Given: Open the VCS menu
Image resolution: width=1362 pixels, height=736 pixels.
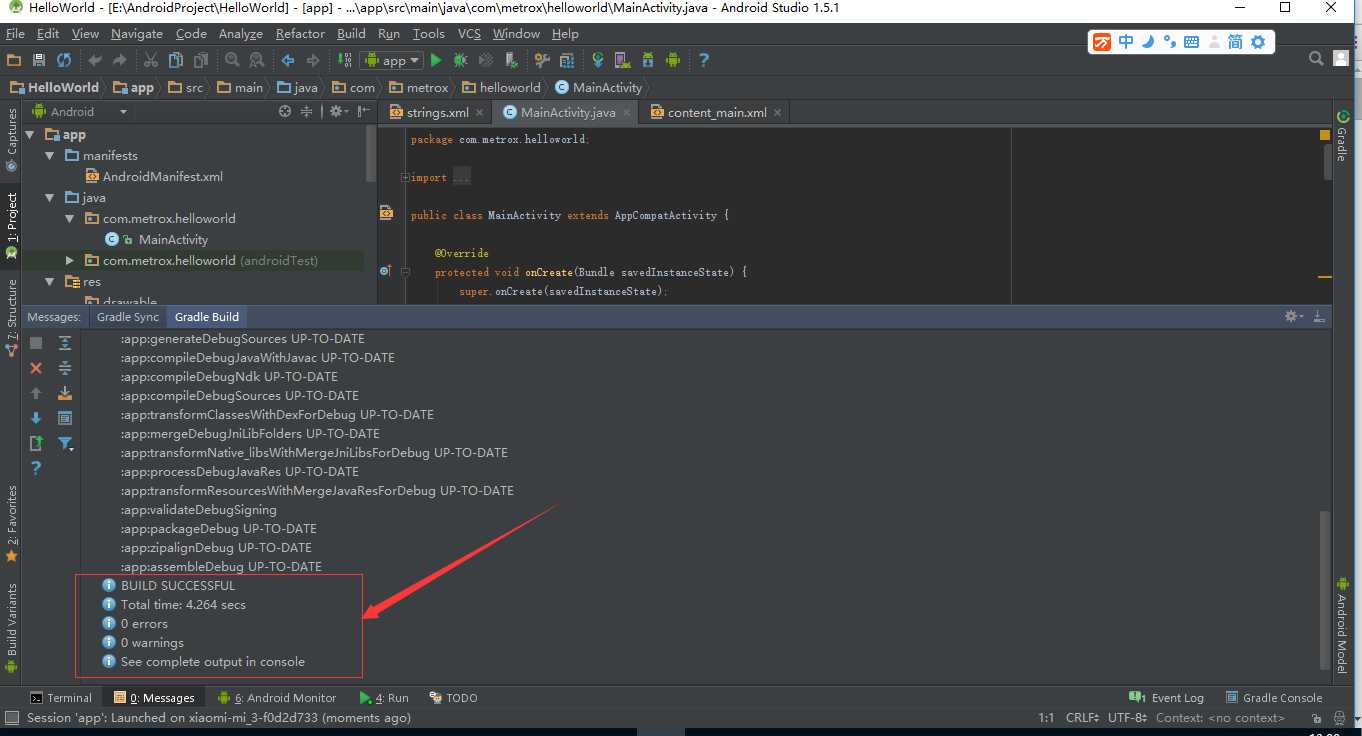Looking at the screenshot, I should click(x=469, y=33).
